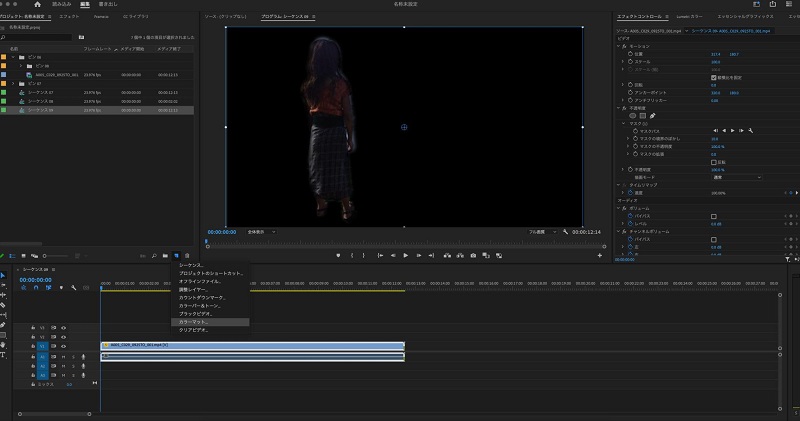Open playback resolution dropdown

(x=542, y=232)
